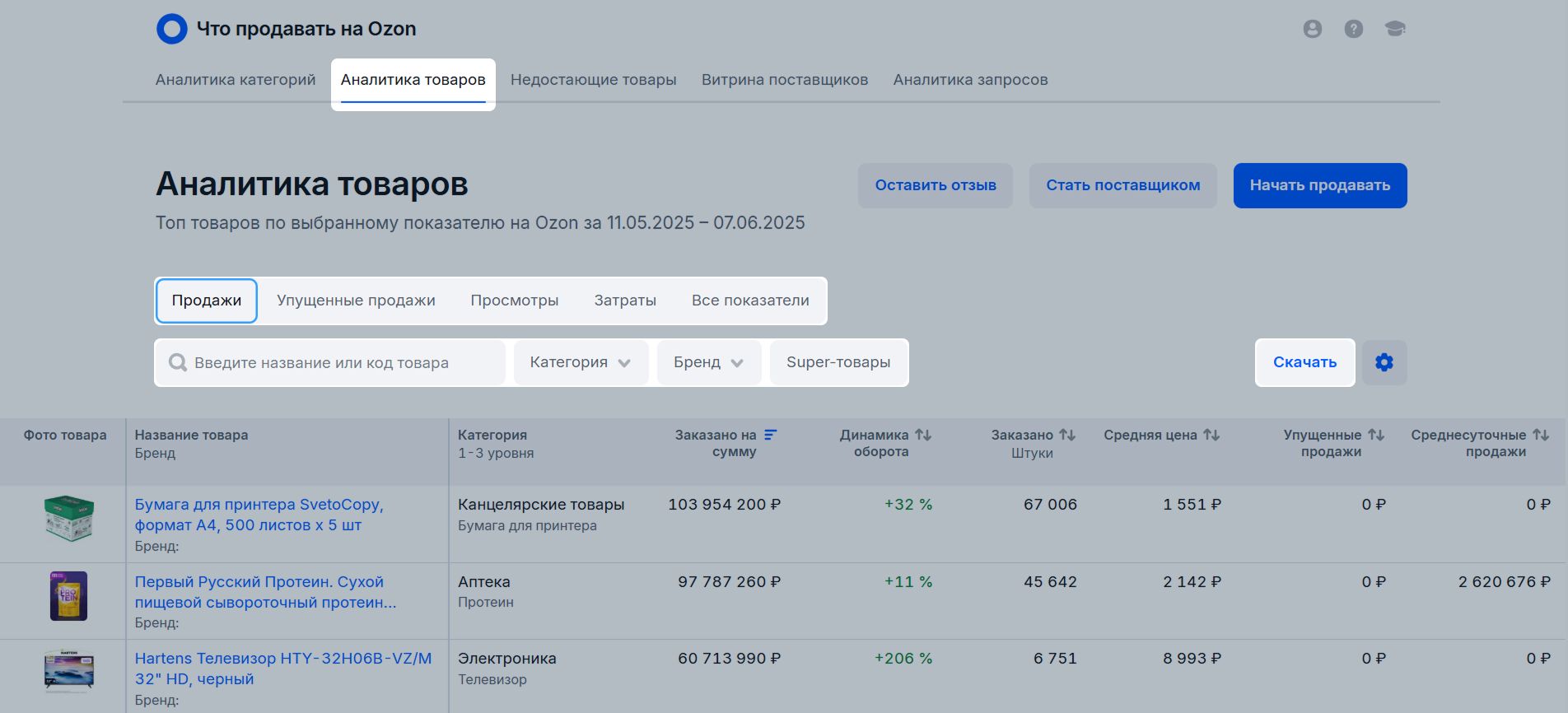This screenshot has height=713, width=1568.
Task: Click Фото товара column header
Action: point(65,435)
